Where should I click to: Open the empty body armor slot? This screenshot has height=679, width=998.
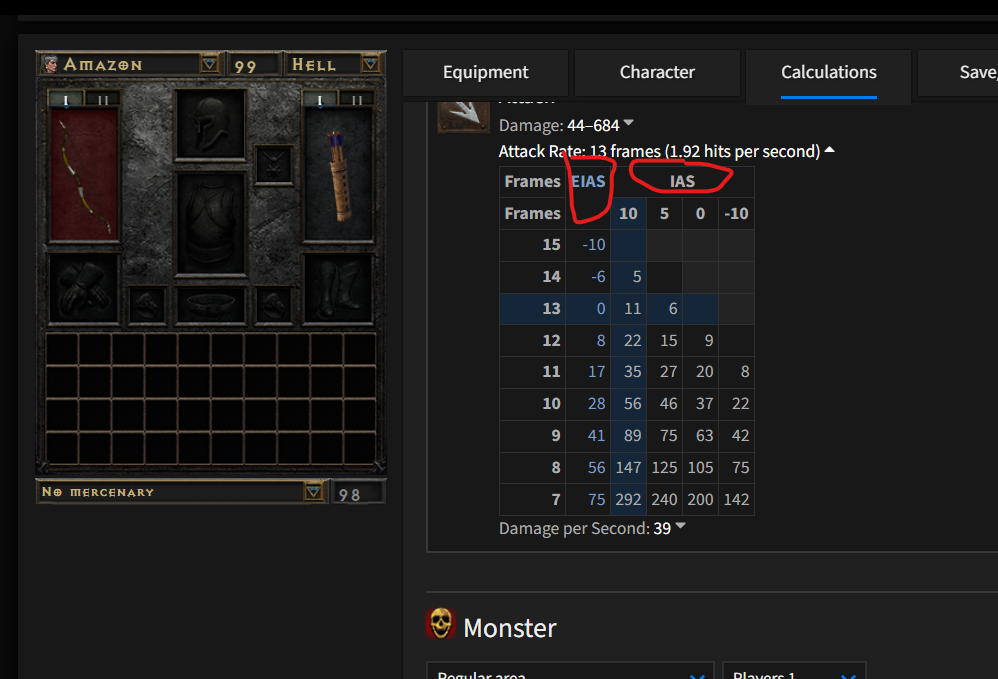(211, 223)
